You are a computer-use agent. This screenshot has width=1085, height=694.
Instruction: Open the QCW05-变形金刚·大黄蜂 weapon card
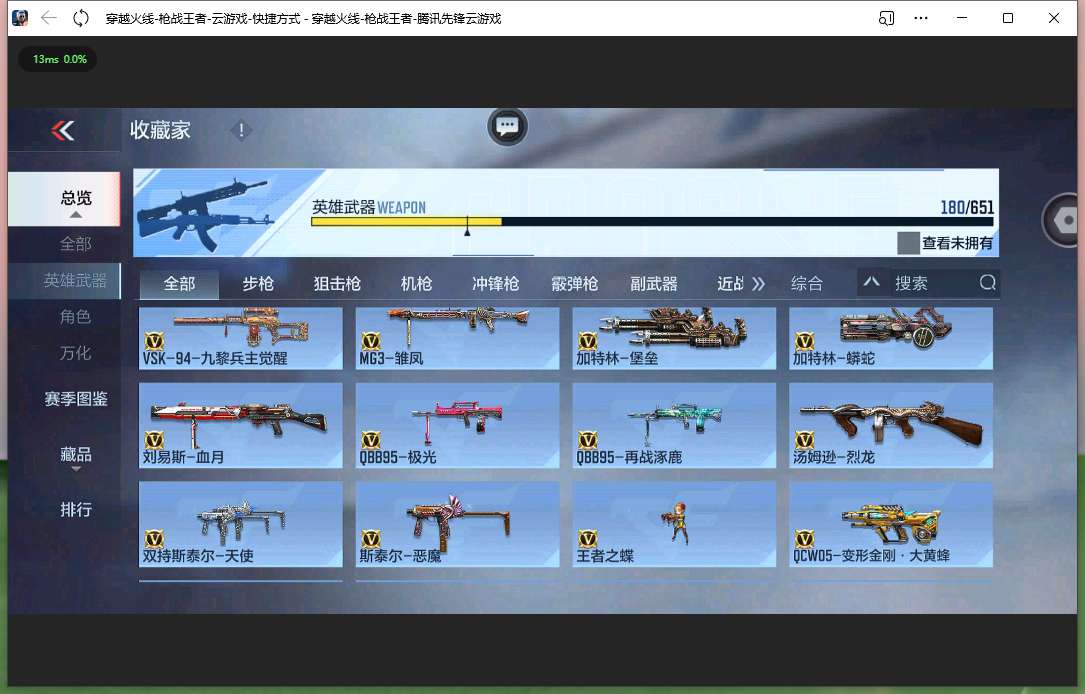coord(891,524)
